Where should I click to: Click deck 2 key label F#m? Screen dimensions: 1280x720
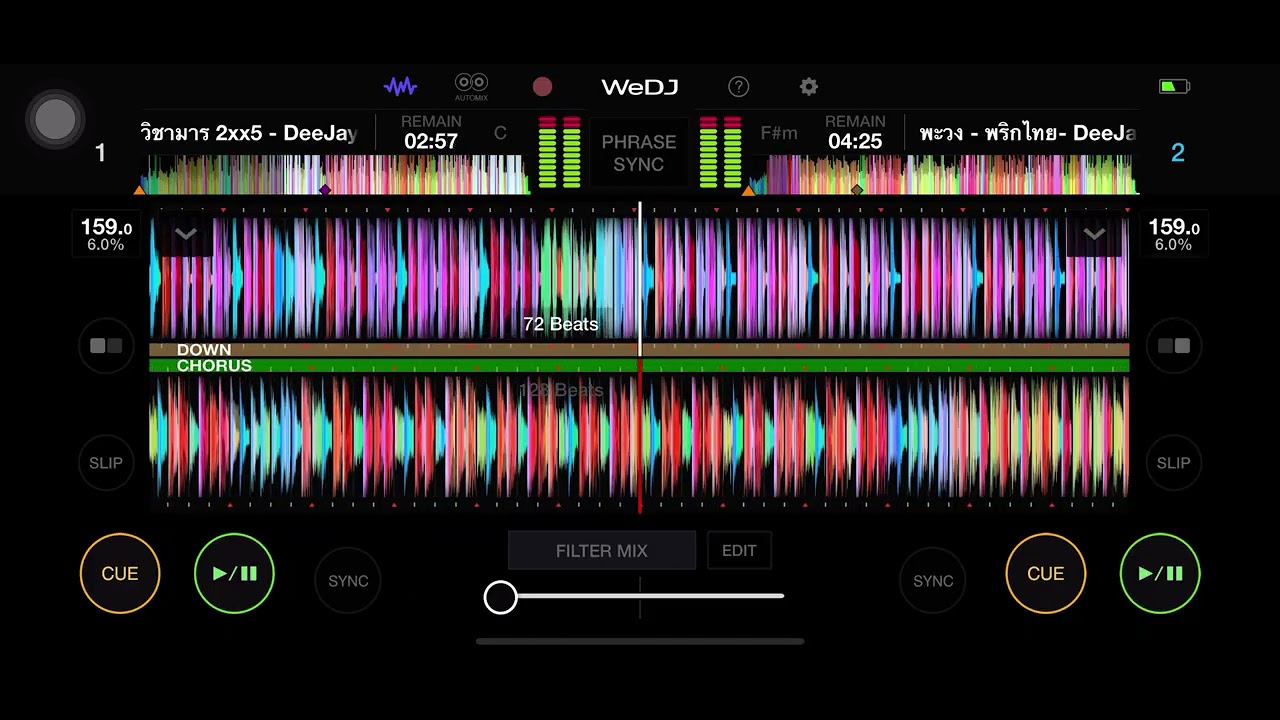point(779,133)
